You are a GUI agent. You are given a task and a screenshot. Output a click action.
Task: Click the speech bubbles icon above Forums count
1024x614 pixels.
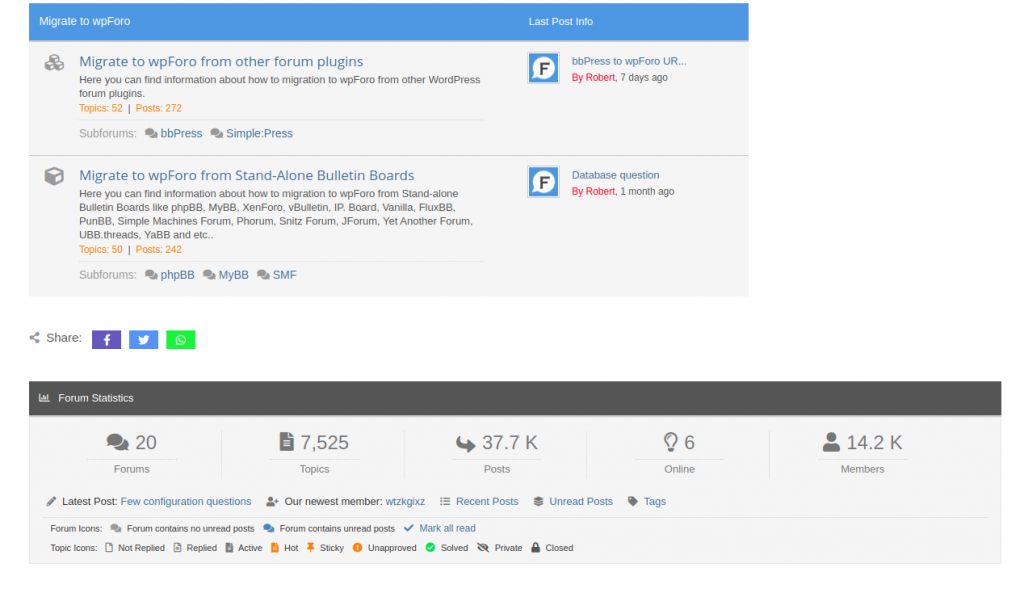(118, 442)
